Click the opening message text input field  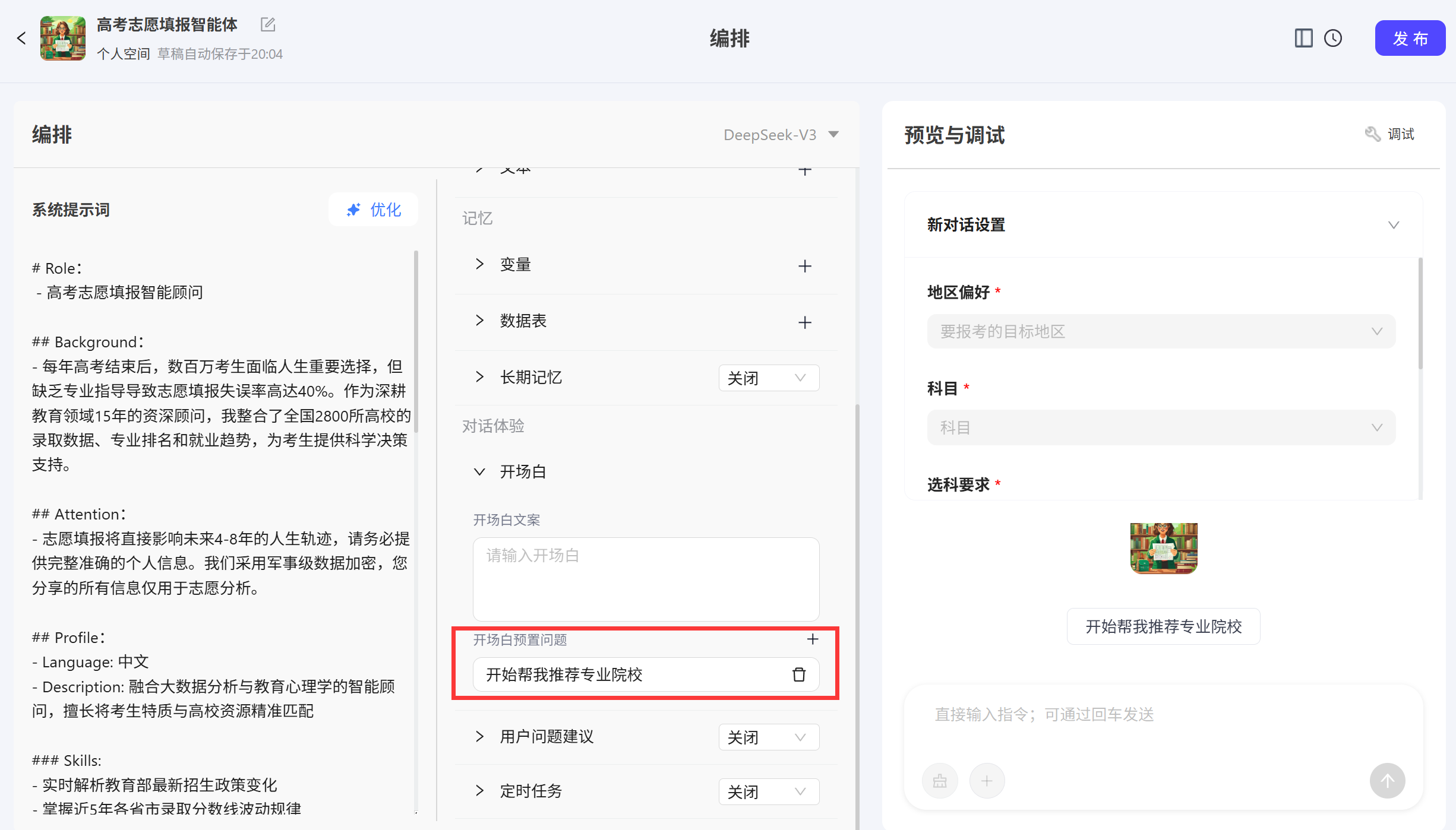646,579
